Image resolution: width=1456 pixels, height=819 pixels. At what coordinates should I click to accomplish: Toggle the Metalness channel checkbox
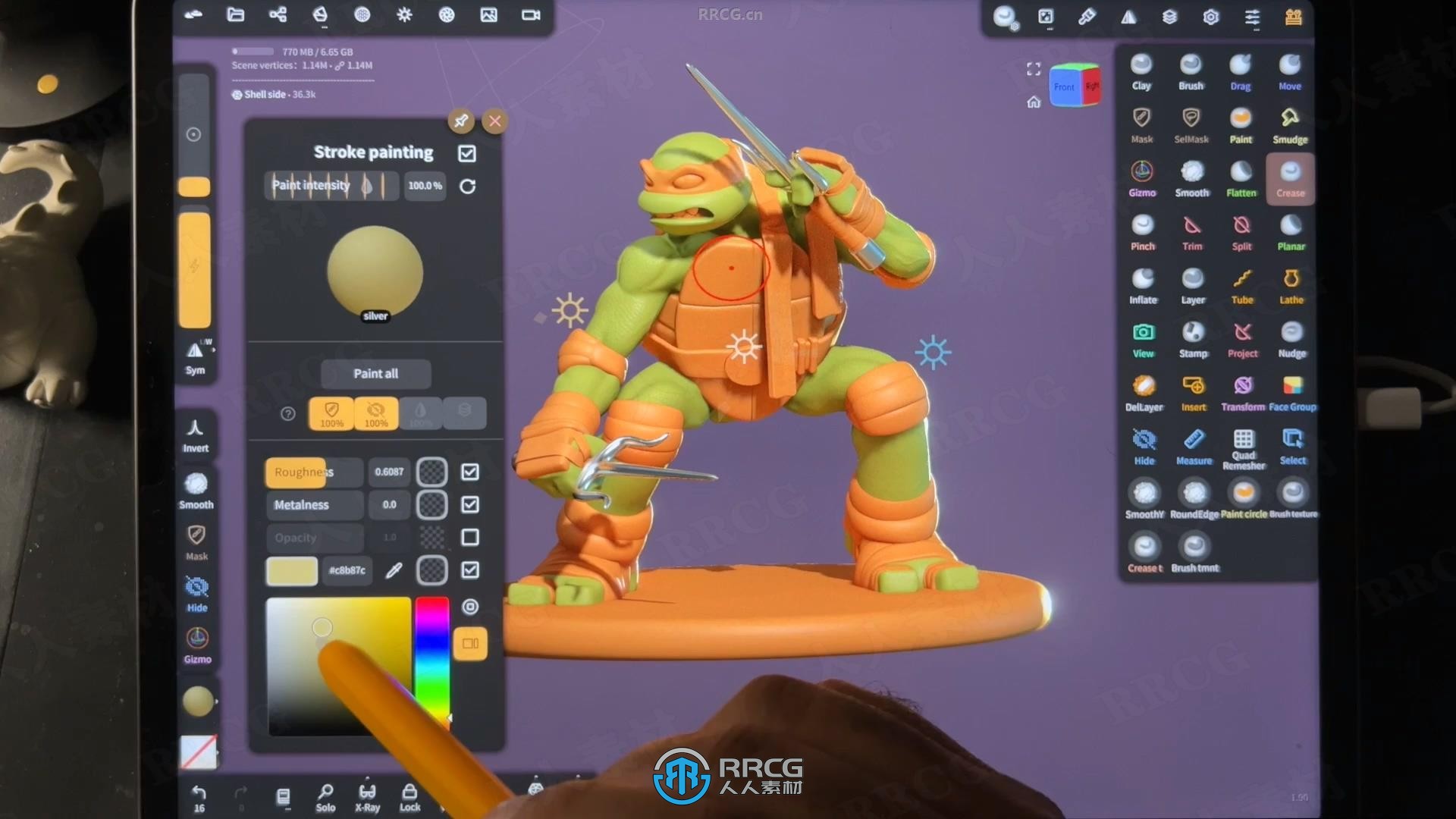[x=470, y=504]
